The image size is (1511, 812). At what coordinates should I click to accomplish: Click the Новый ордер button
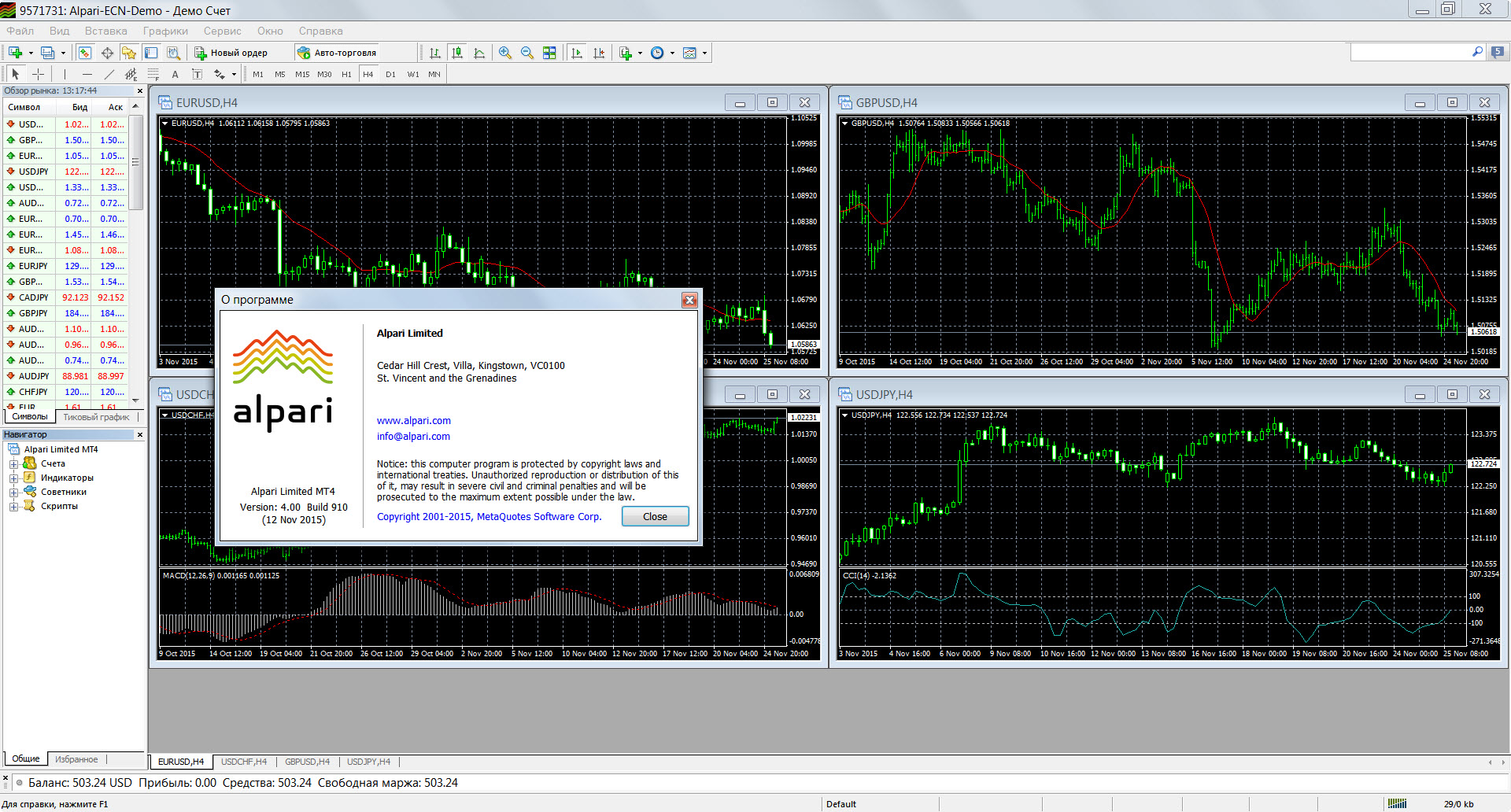pyautogui.click(x=231, y=53)
